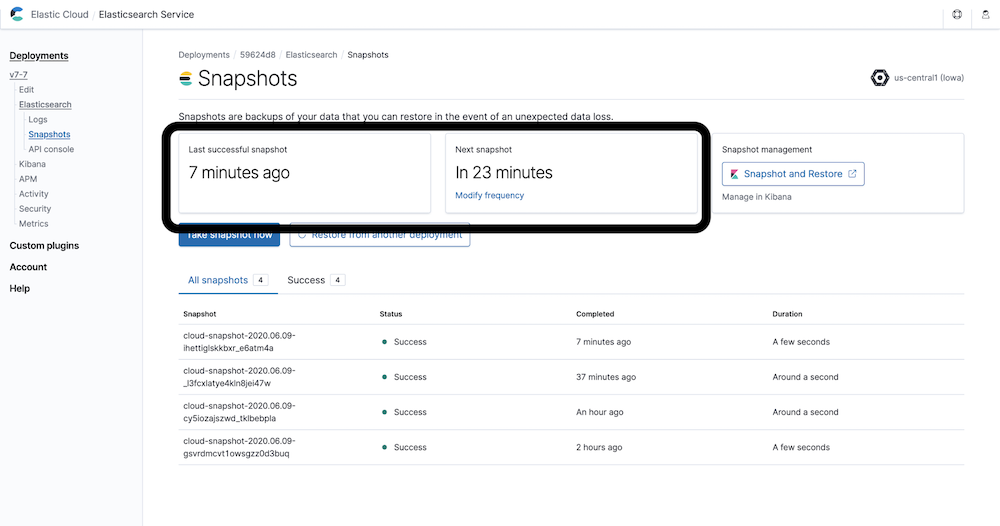Click the Elasticsearch icon beside Snapshots title
The height and width of the screenshot is (526, 1000).
tap(186, 78)
